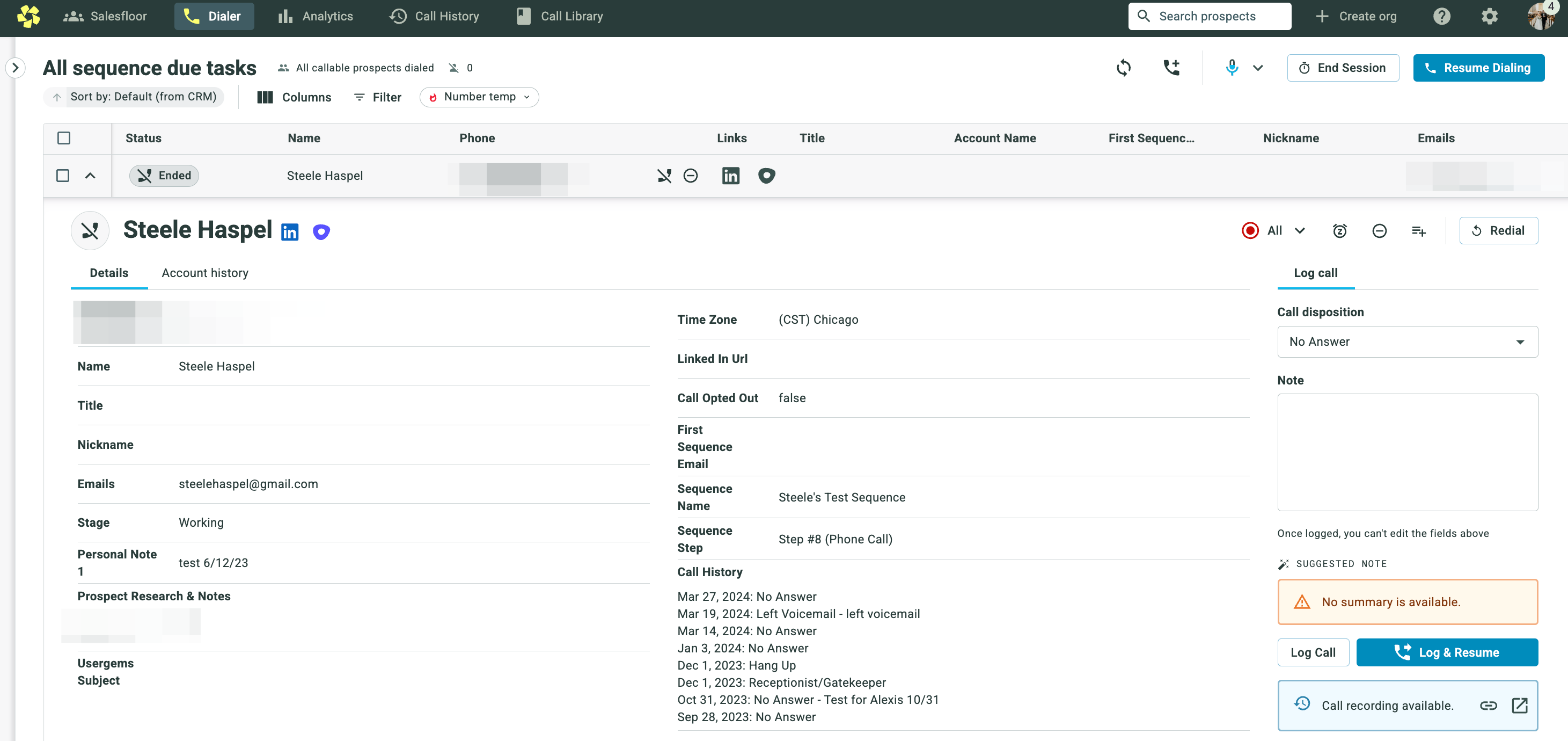Image resolution: width=1568 pixels, height=741 pixels.
Task: Change Sort by Default (from CRM)
Action: point(134,97)
